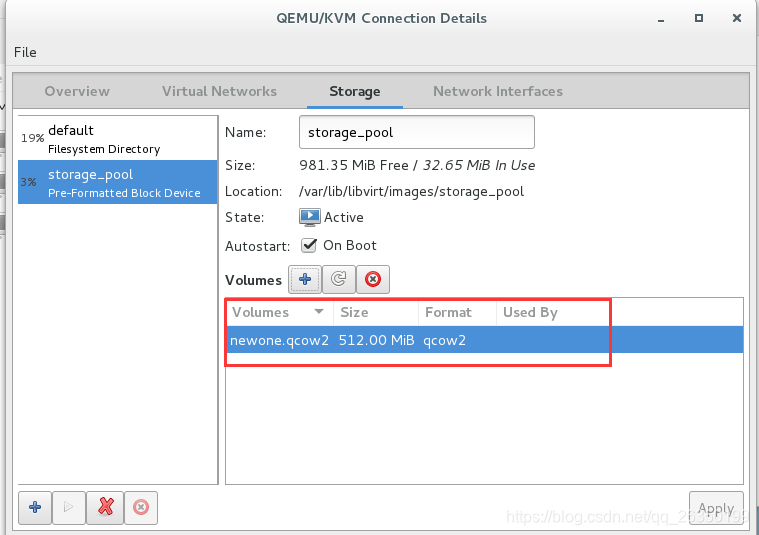The width and height of the screenshot is (759, 535).
Task: Click the qcow2 format cell
Action: 444,340
